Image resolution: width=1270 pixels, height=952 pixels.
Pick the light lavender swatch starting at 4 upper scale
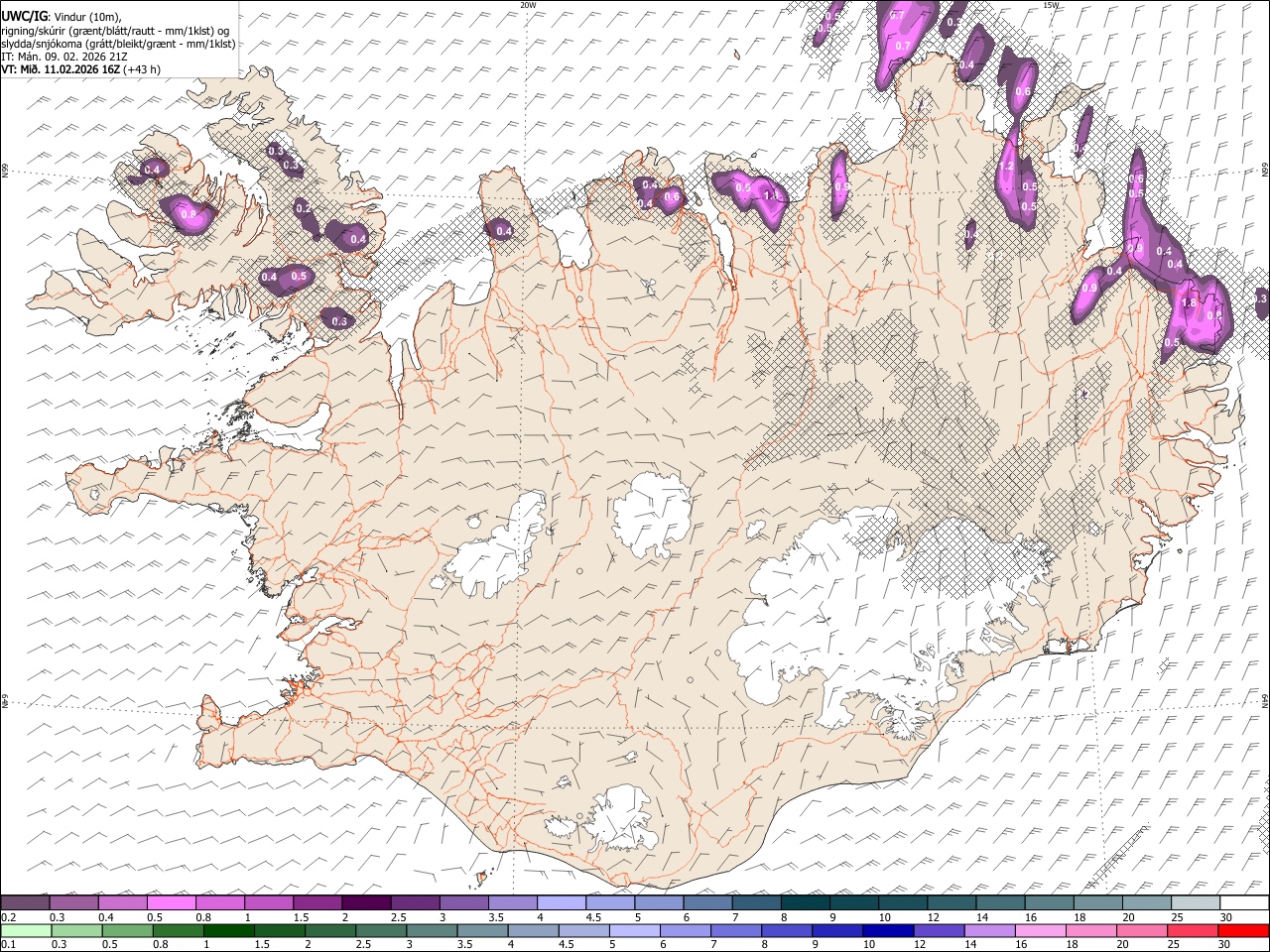[562, 902]
